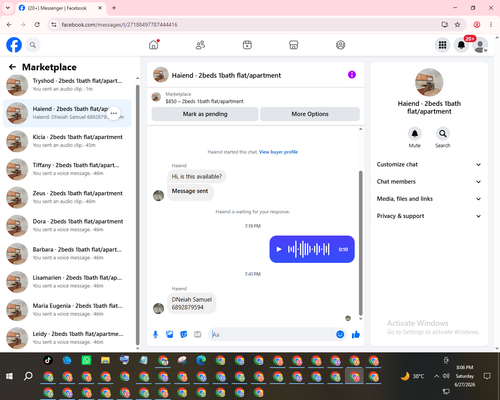500x400 pixels.
Task: Click Mark as pending button
Action: pyautogui.click(x=205, y=114)
